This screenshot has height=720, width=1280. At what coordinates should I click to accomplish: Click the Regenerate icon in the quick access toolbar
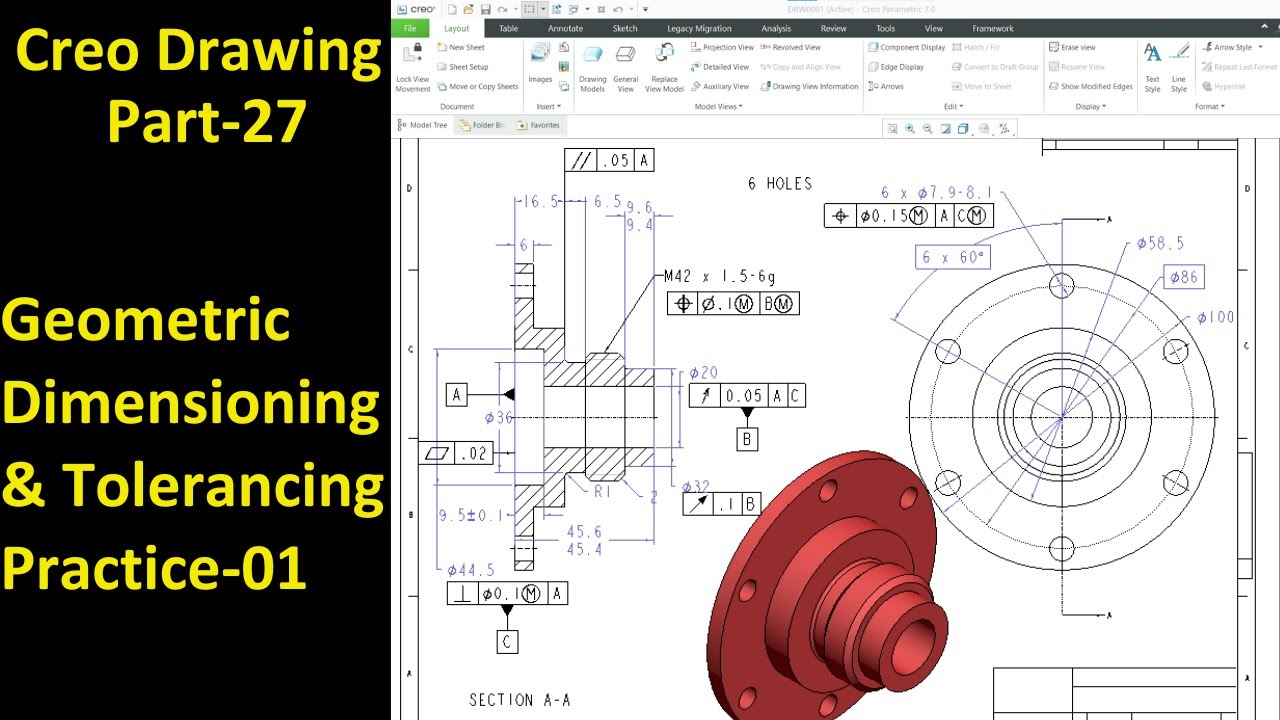click(x=557, y=9)
